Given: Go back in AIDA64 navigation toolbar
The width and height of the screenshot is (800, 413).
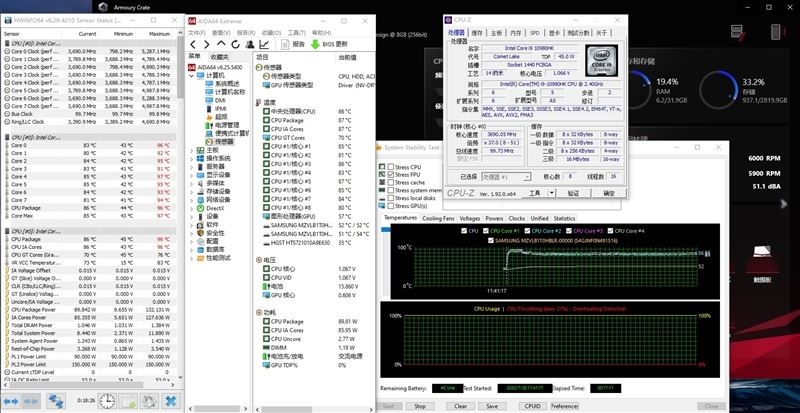Looking at the screenshot, I should 193,44.
